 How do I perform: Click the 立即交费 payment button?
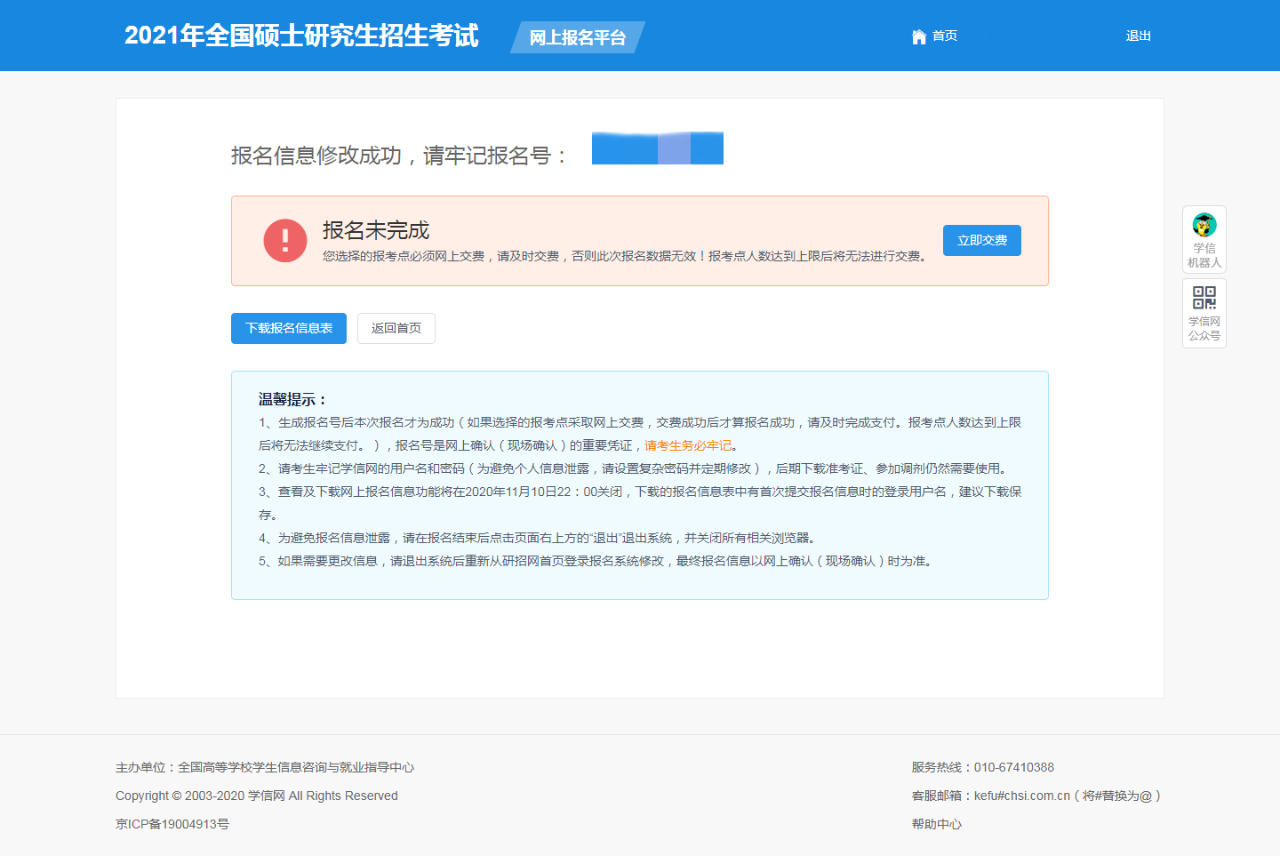click(981, 240)
